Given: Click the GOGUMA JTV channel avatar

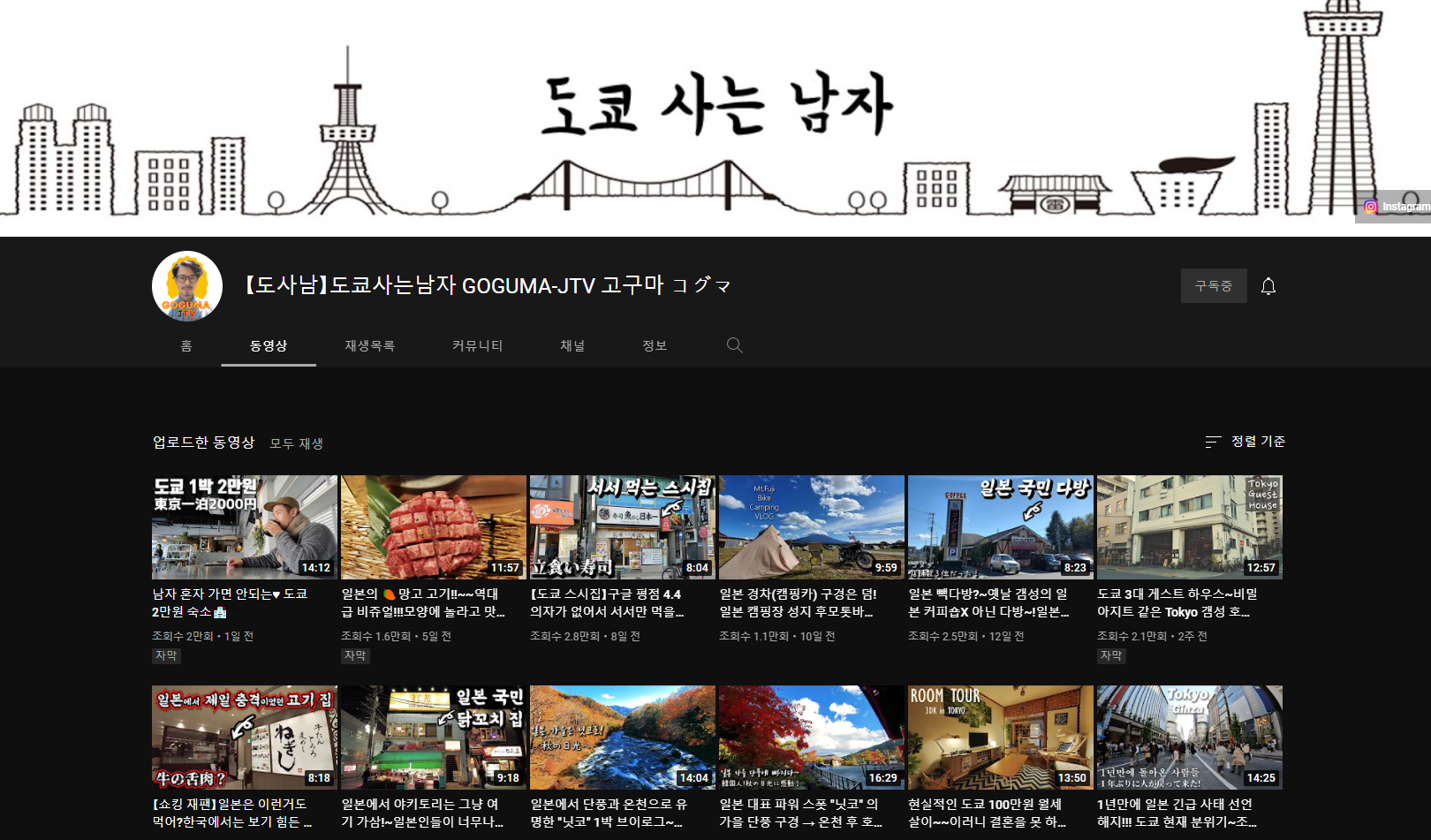Looking at the screenshot, I should coord(187,286).
